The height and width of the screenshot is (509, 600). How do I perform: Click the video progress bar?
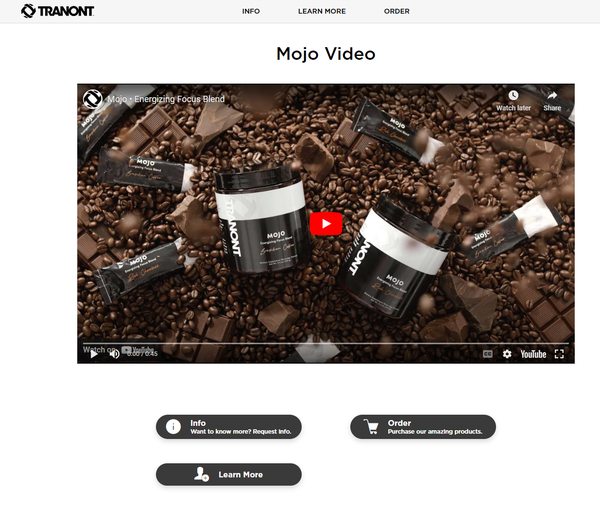tap(326, 343)
